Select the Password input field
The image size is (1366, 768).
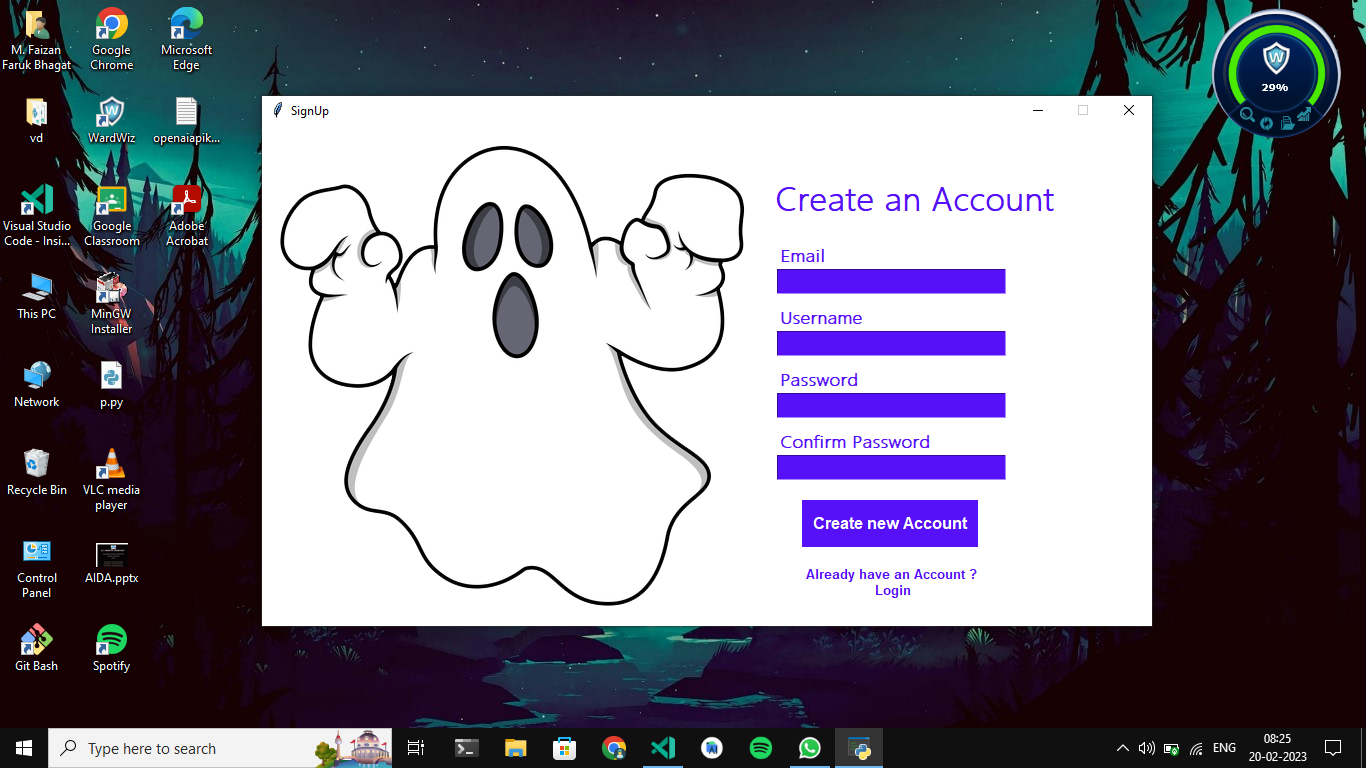891,405
